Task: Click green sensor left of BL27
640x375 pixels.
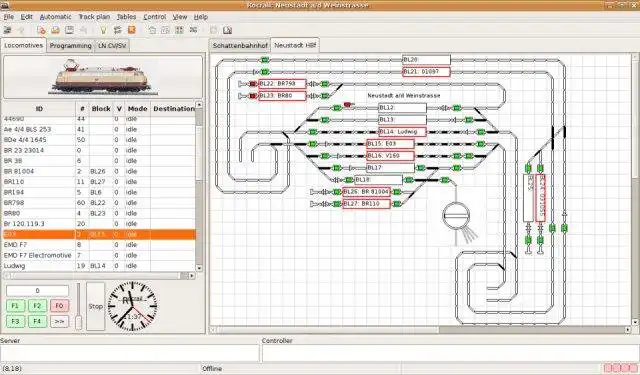Action: (337, 204)
